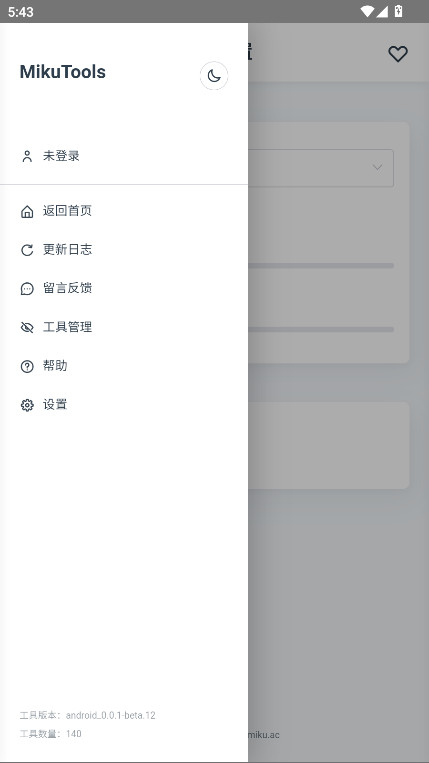Screen dimensions: 429x763
Task: Expand the dimmed dropdown chevron
Action: [x=377, y=167]
